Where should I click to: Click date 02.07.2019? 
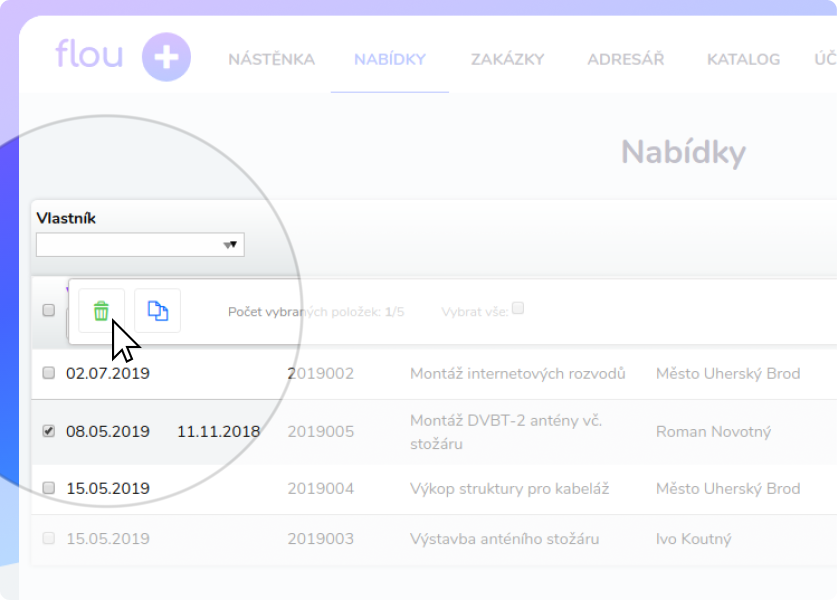108,373
